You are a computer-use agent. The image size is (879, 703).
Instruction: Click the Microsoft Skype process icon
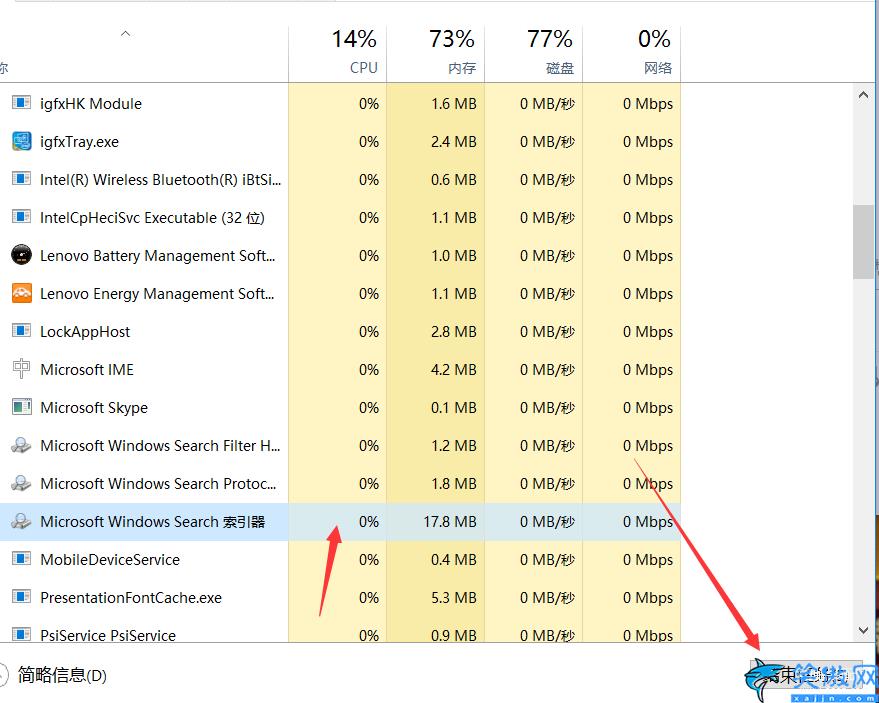(x=21, y=407)
